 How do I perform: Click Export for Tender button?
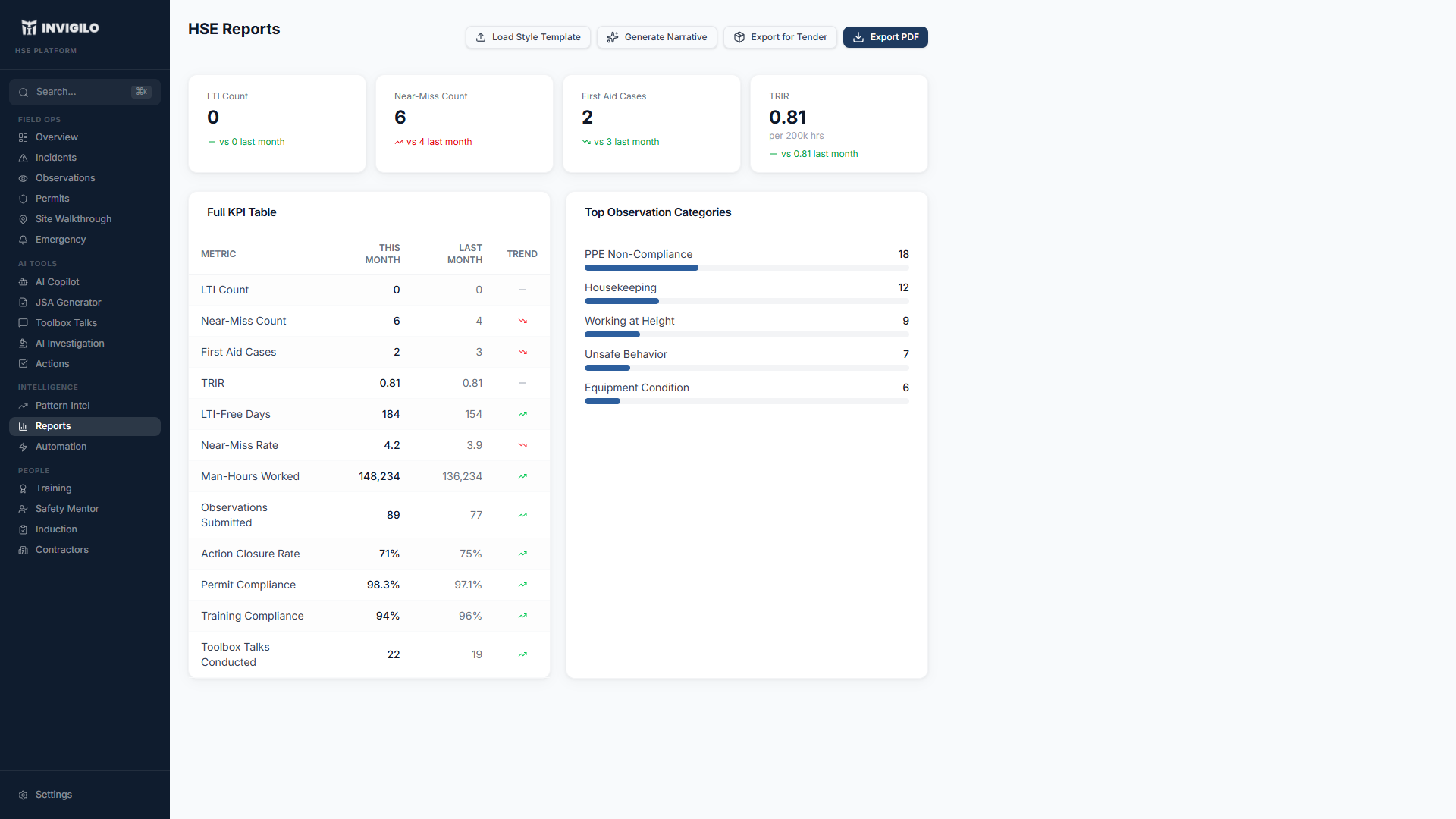coord(780,37)
